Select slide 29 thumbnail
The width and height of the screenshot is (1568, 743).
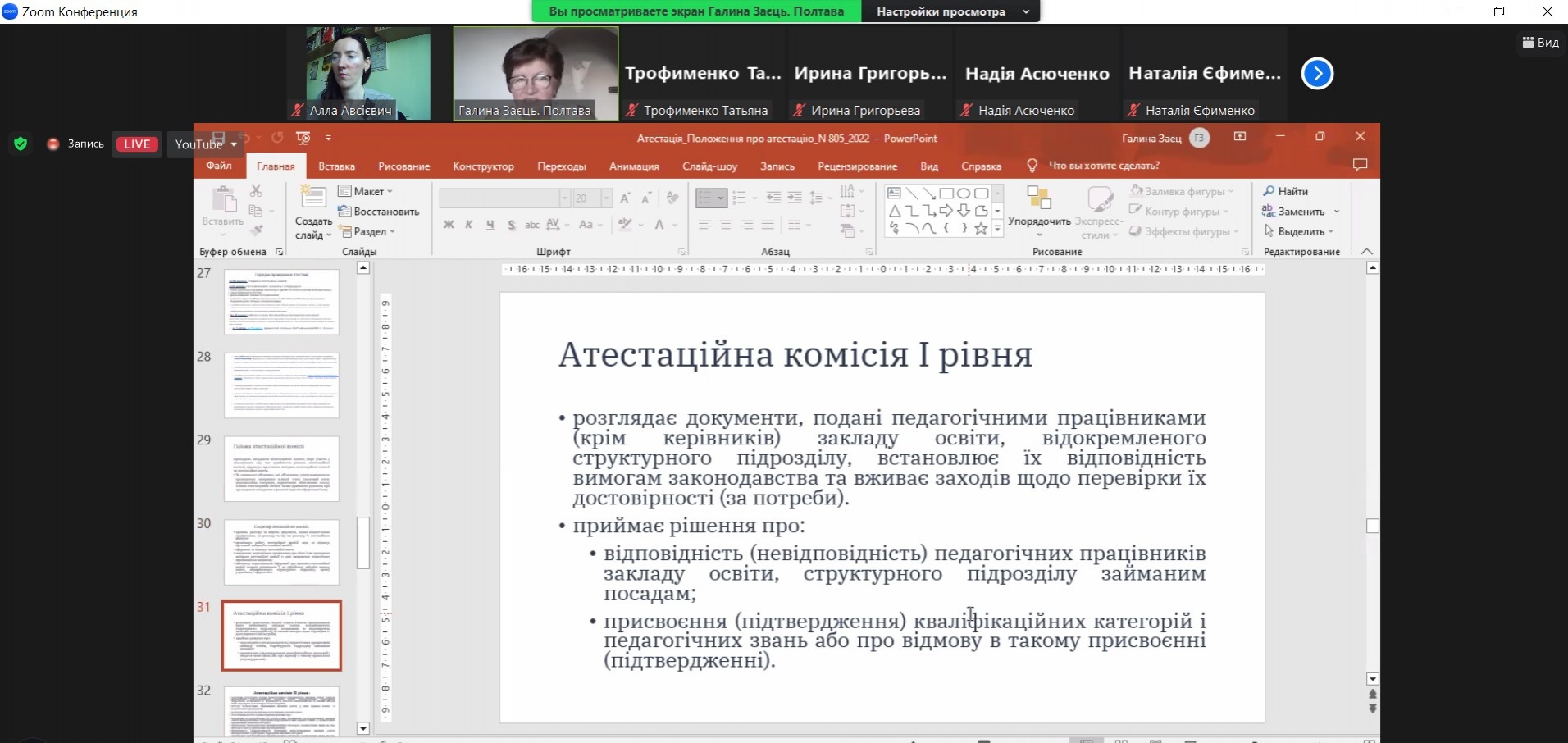click(281, 468)
